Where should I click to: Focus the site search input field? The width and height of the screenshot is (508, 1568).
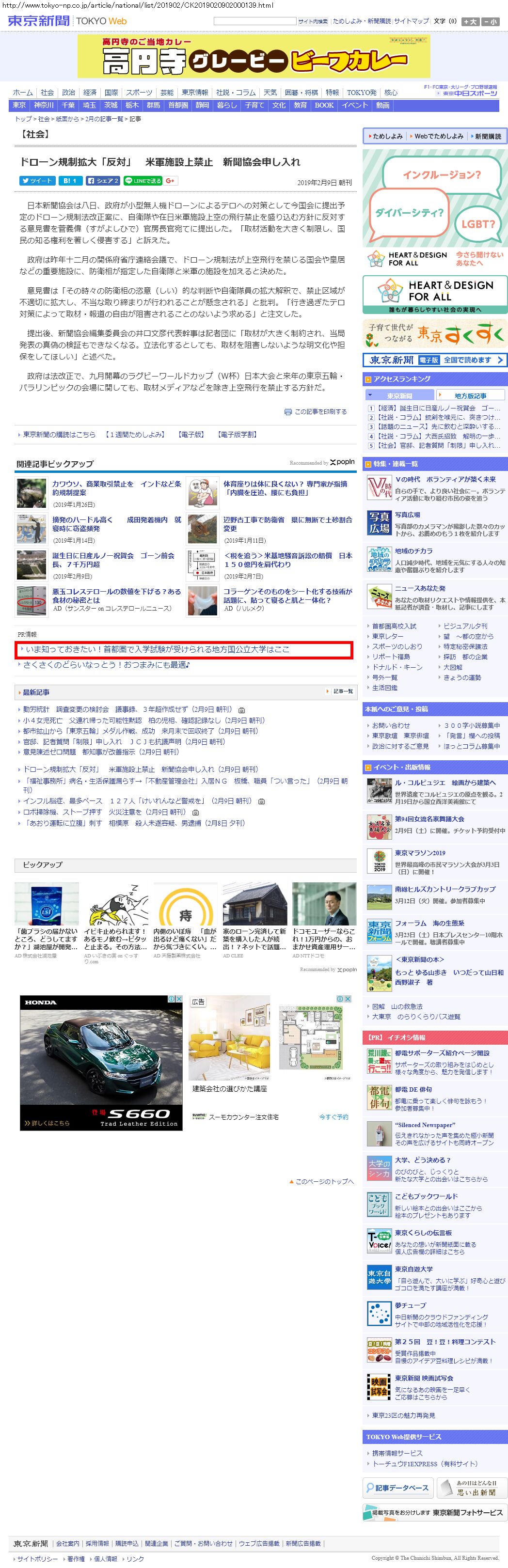tap(254, 21)
